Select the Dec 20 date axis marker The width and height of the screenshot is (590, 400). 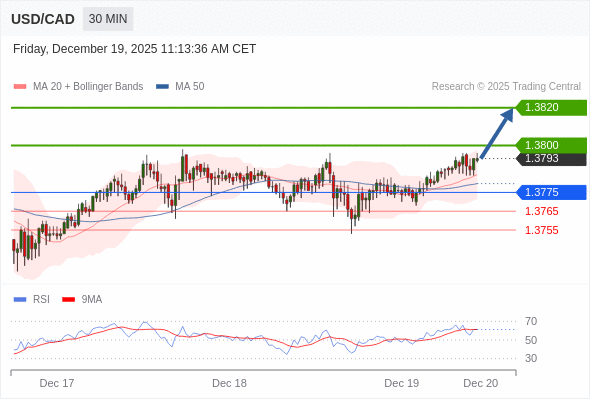pos(481,383)
